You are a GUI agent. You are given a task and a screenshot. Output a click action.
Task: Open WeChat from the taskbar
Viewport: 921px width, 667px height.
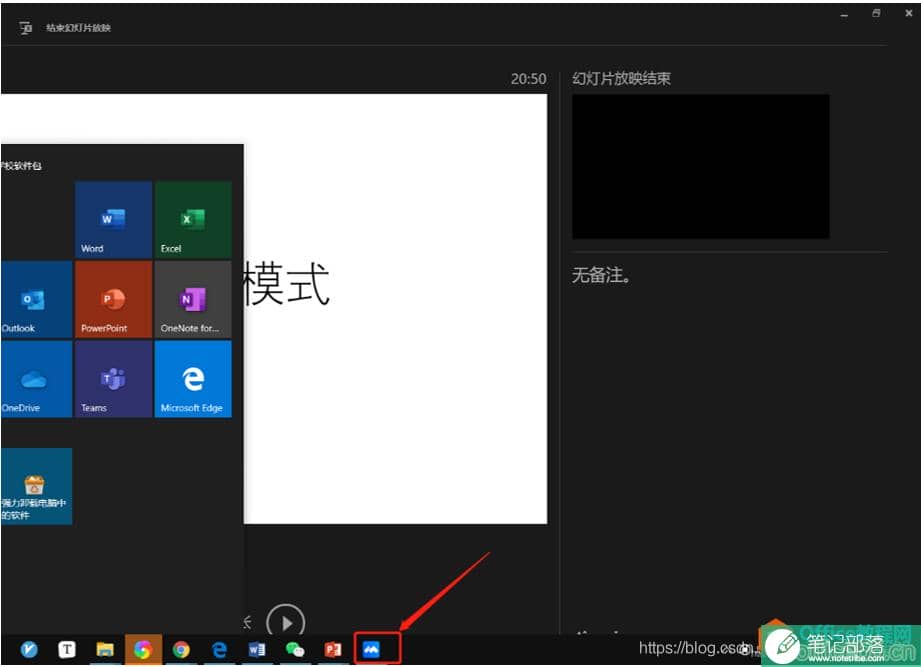[x=295, y=649]
